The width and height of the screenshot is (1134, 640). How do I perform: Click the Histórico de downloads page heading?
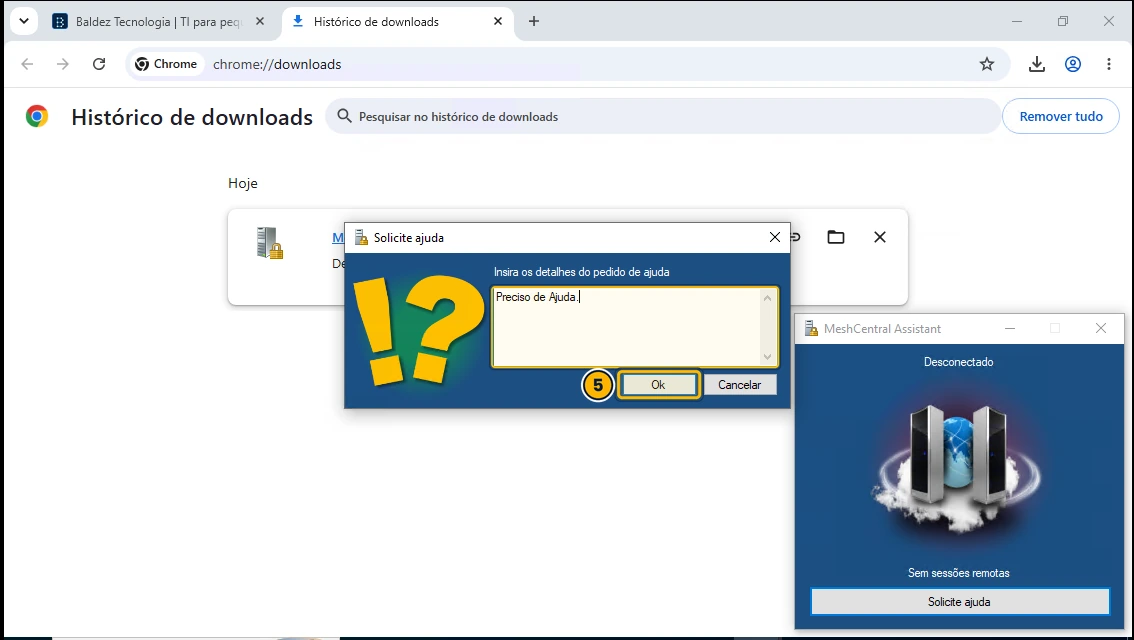point(192,117)
